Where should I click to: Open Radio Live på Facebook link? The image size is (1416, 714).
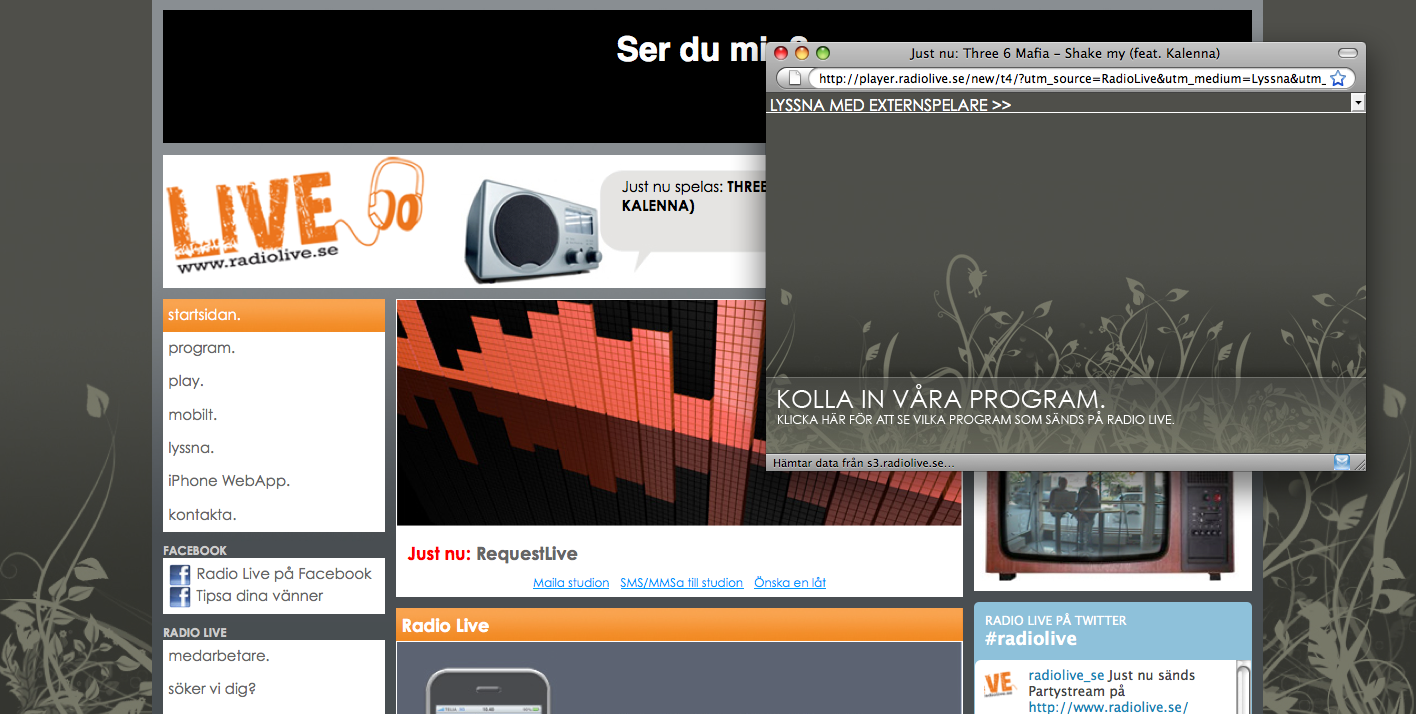point(284,574)
